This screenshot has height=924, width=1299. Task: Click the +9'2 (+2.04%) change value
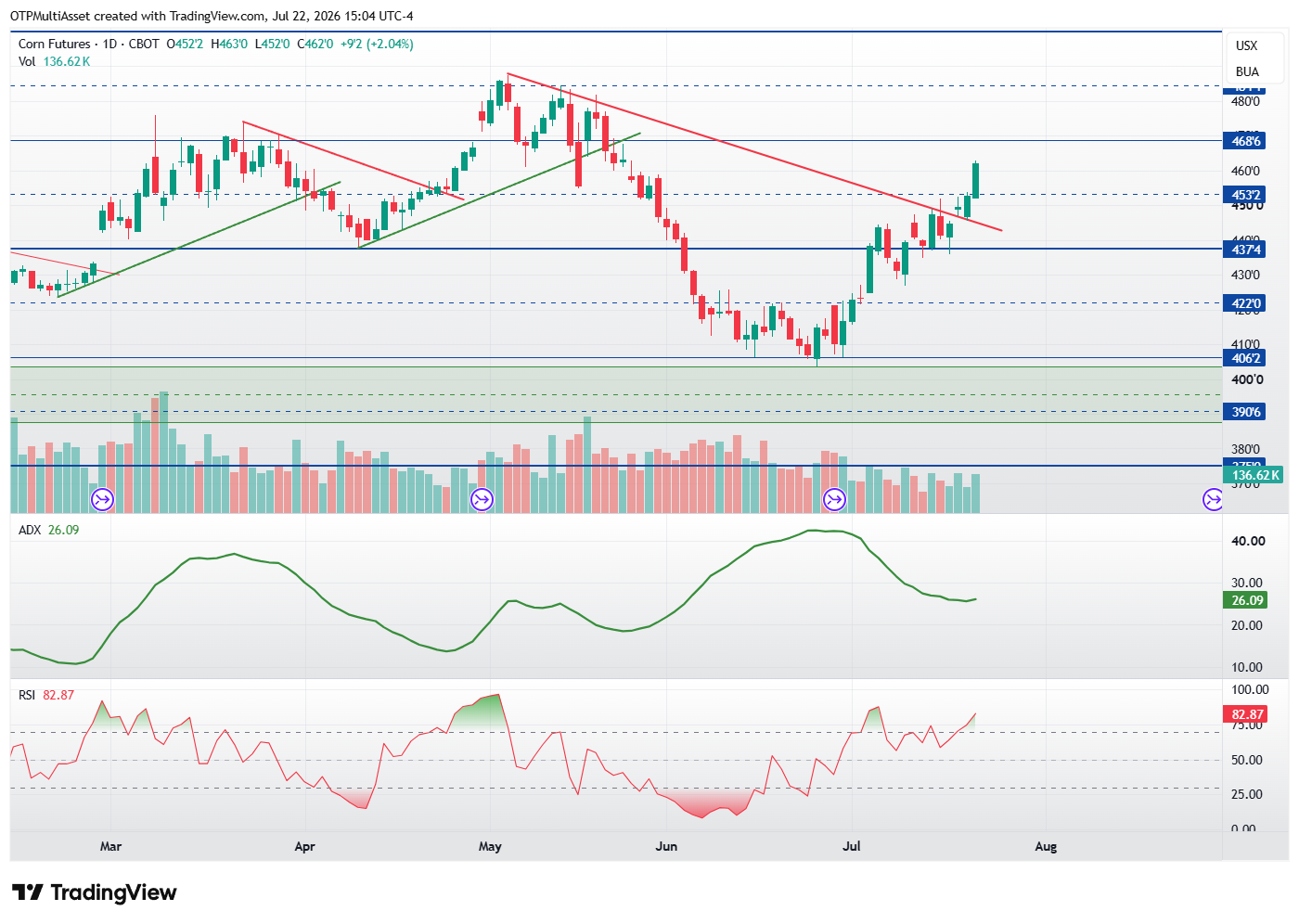[x=377, y=44]
